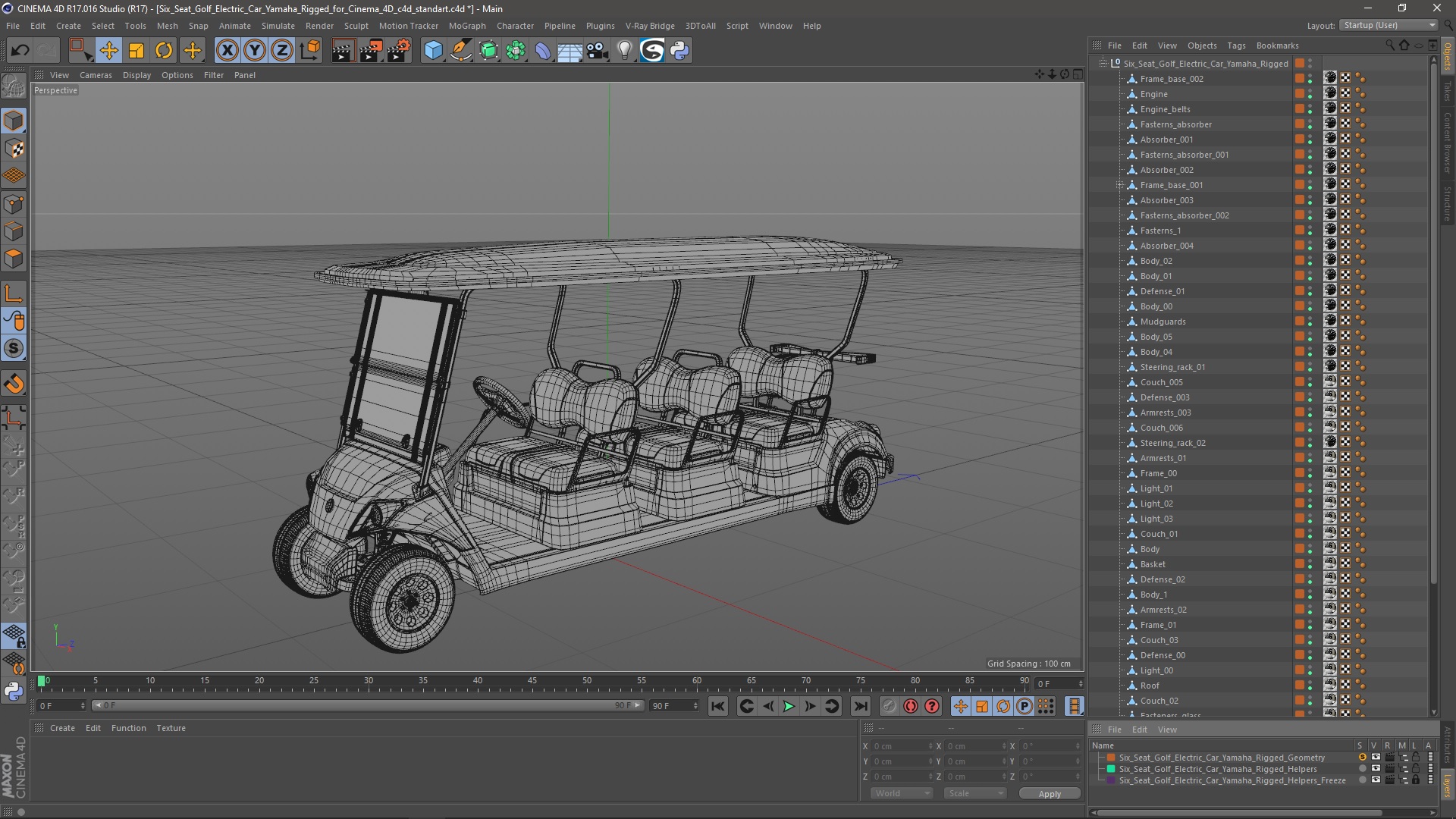Screen dimensions: 1456x819
Task: Open the World coordinate system dropdown
Action: [901, 793]
